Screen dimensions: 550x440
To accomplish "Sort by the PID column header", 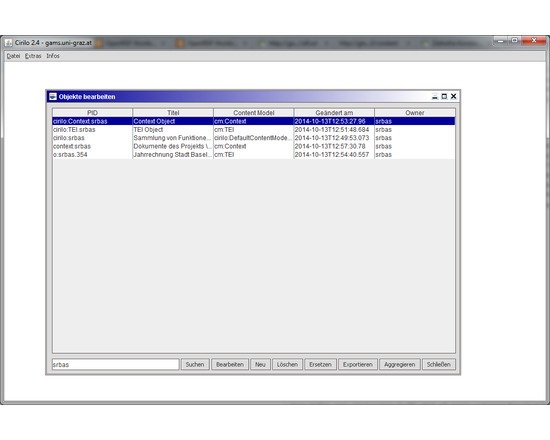I will (93, 113).
